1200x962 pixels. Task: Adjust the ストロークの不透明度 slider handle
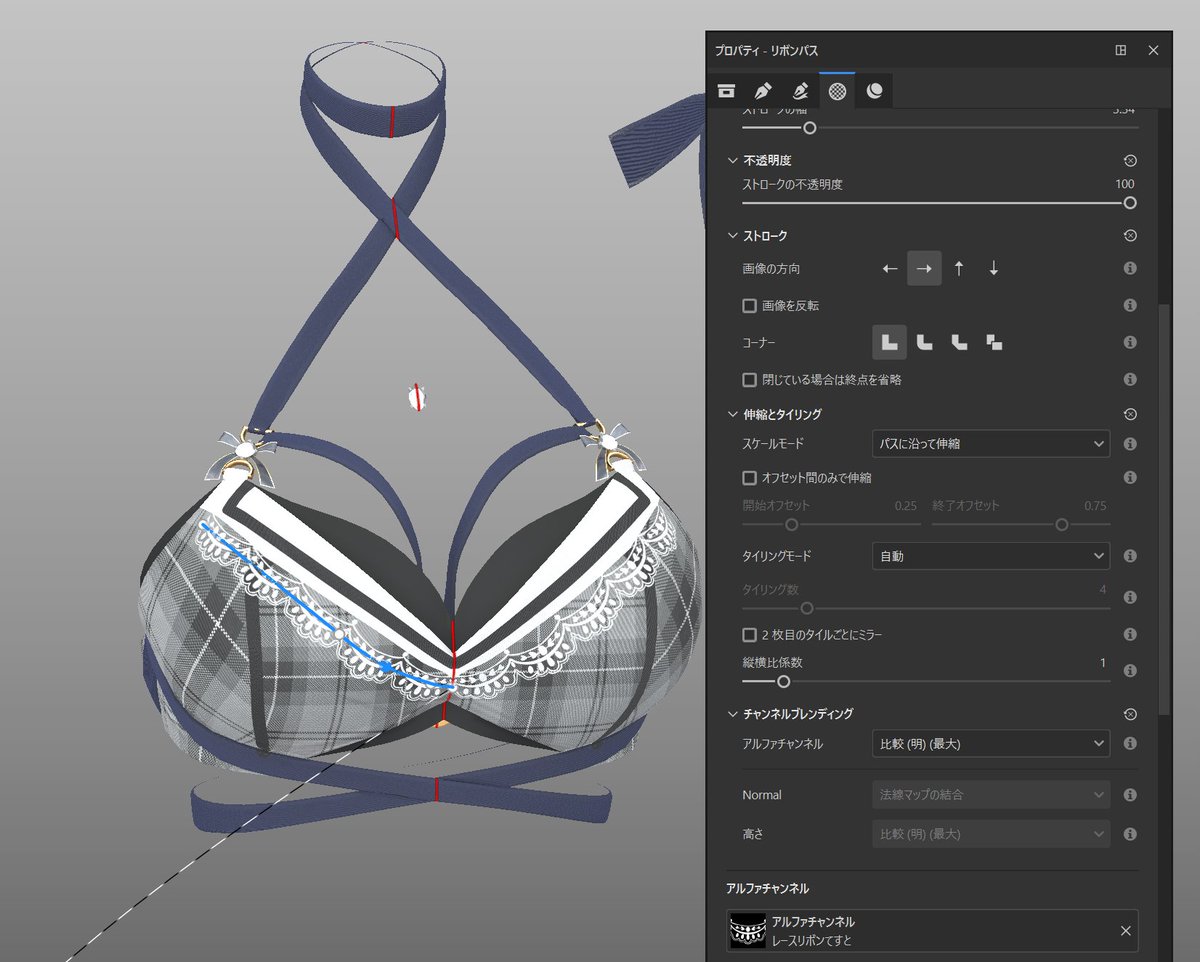[x=1130, y=202]
